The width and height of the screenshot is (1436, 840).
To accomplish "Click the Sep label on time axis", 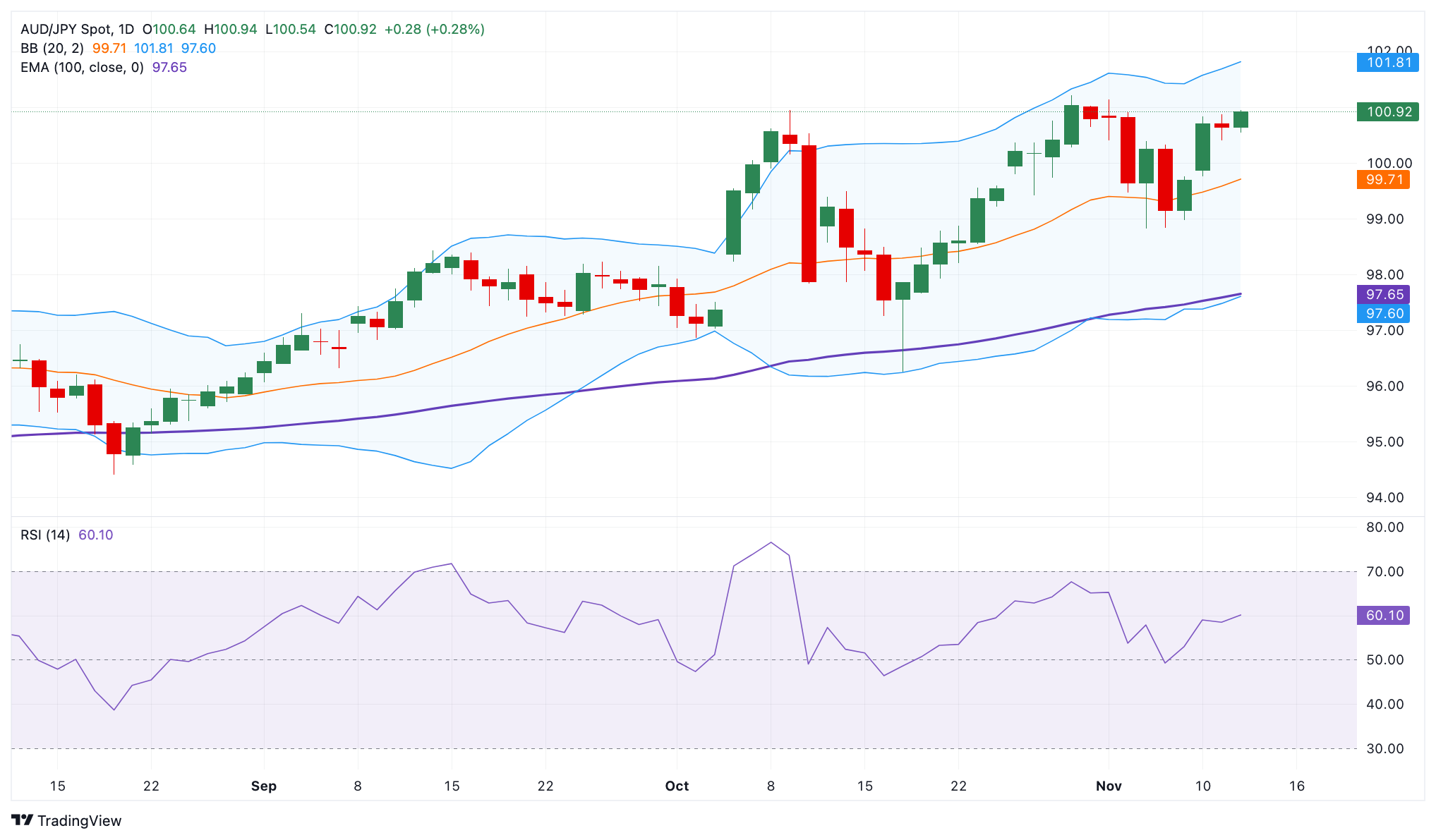I will [264, 786].
